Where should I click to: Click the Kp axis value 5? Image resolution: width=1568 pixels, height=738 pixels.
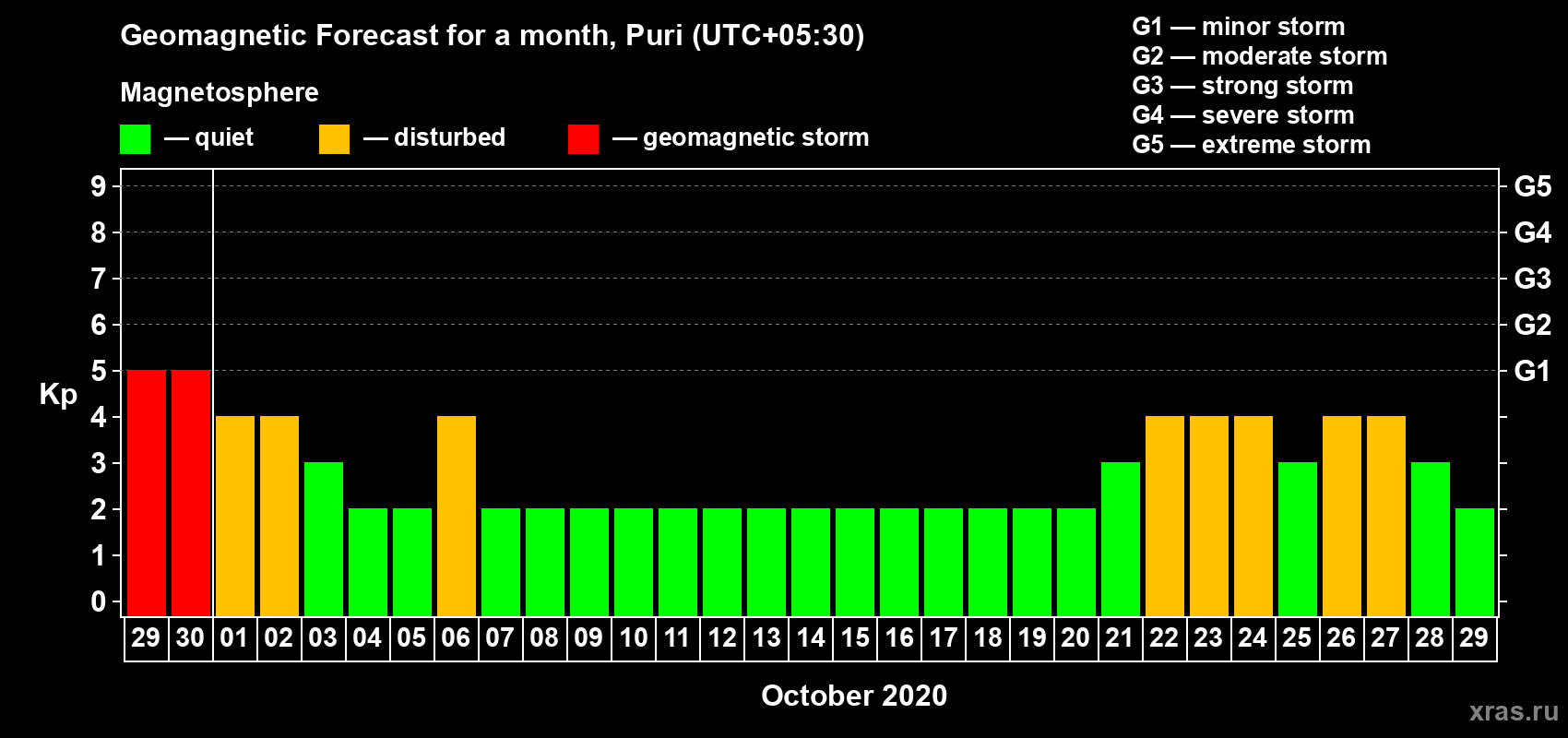pyautogui.click(x=99, y=371)
